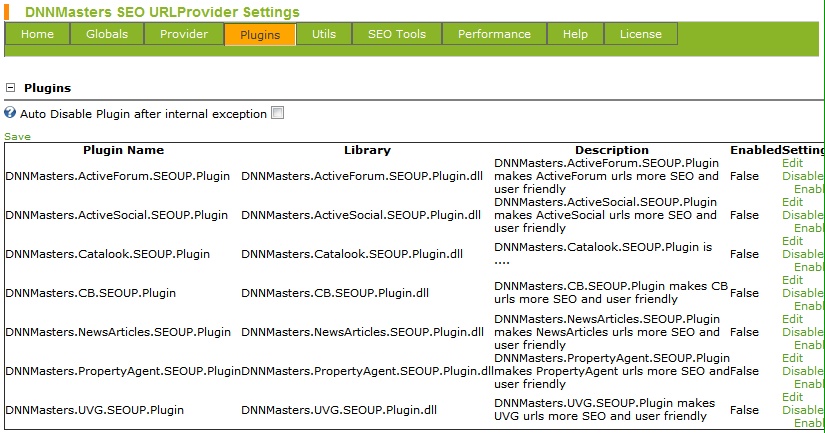Click DNNMasters.Catalook.SEOUP.Plugin.dll library cell

352,254
